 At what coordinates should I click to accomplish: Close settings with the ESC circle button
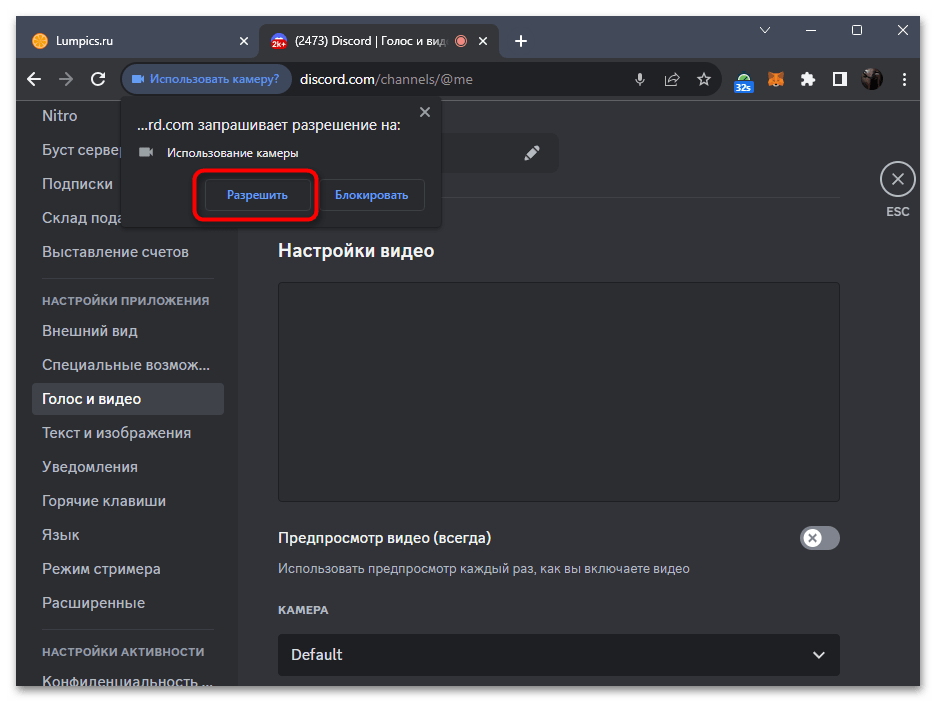click(x=897, y=179)
